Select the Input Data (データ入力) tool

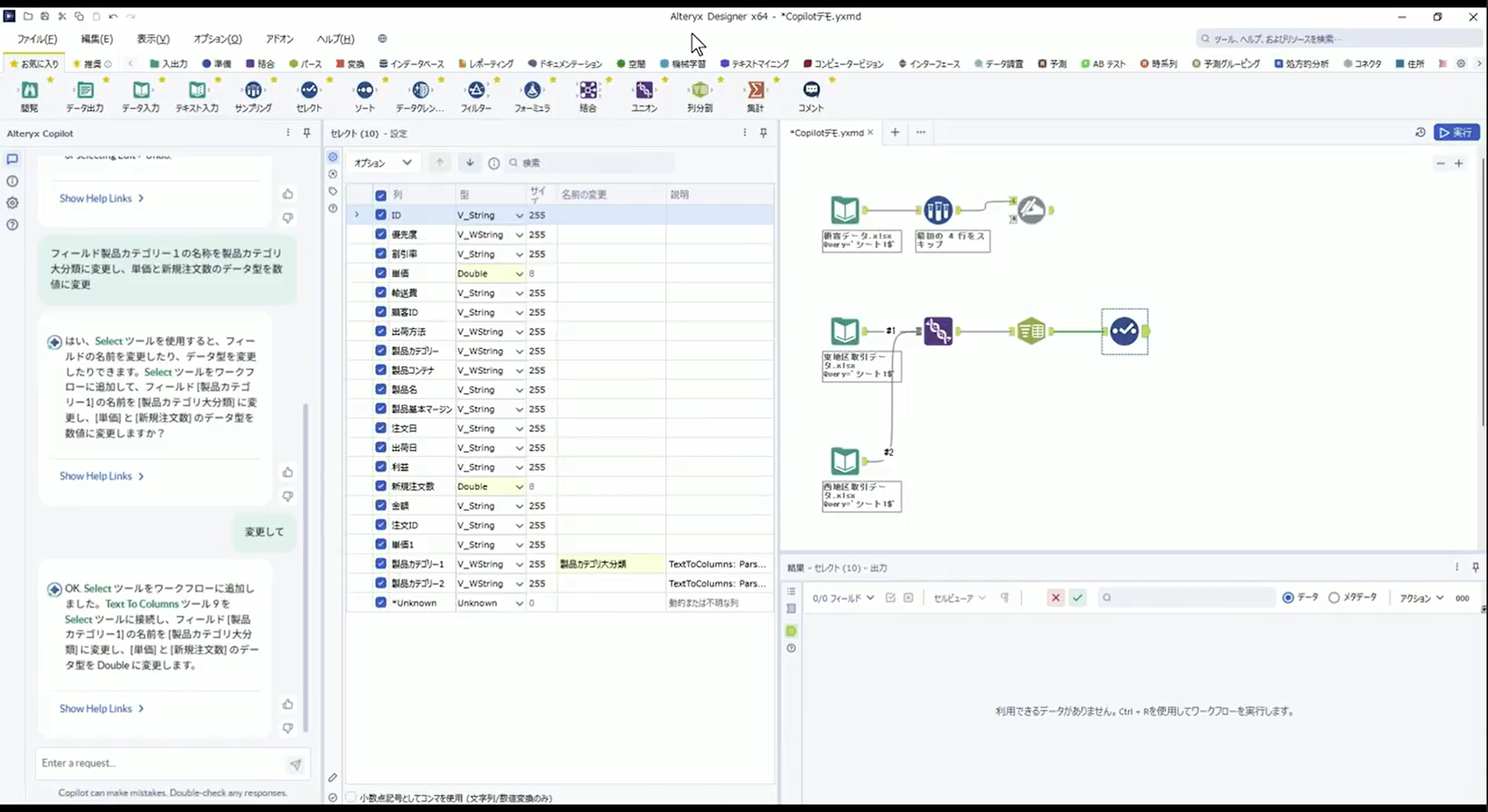[x=141, y=91]
